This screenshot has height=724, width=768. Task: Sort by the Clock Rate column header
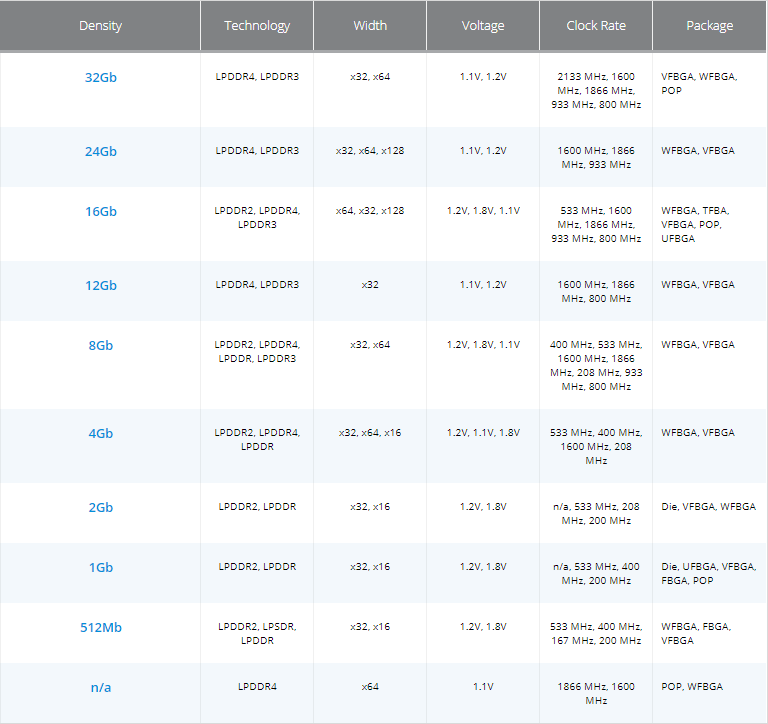coord(596,26)
